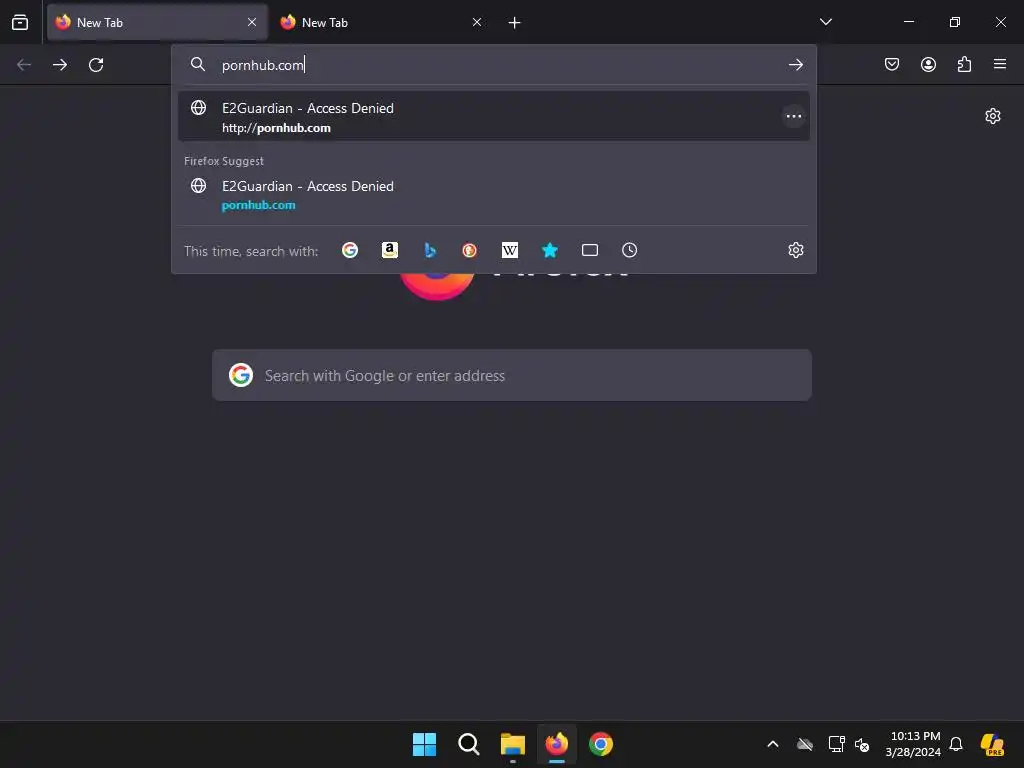Open a new tab with plus button
The height and width of the screenshot is (768, 1024).
pos(515,23)
